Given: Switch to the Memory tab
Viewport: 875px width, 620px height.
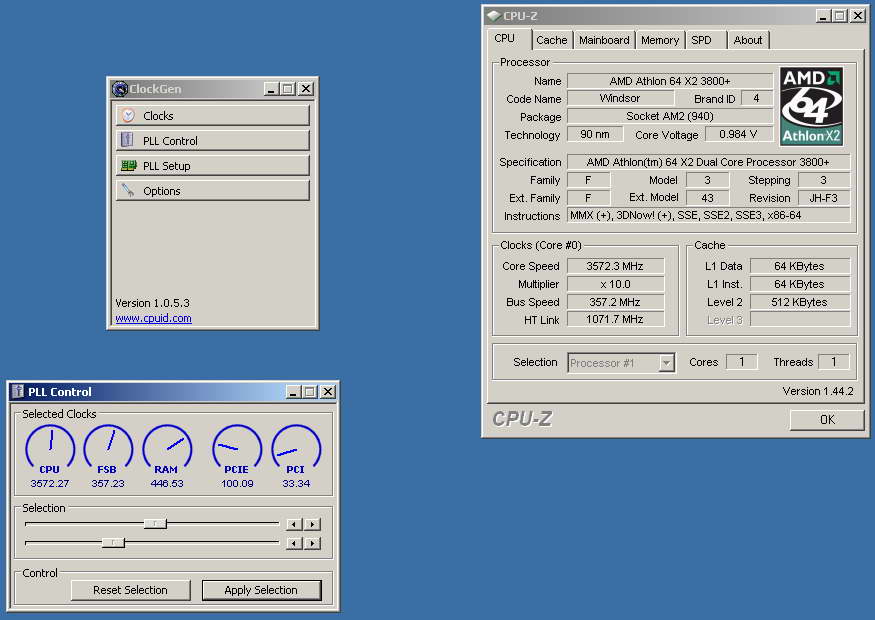Looking at the screenshot, I should point(660,40).
